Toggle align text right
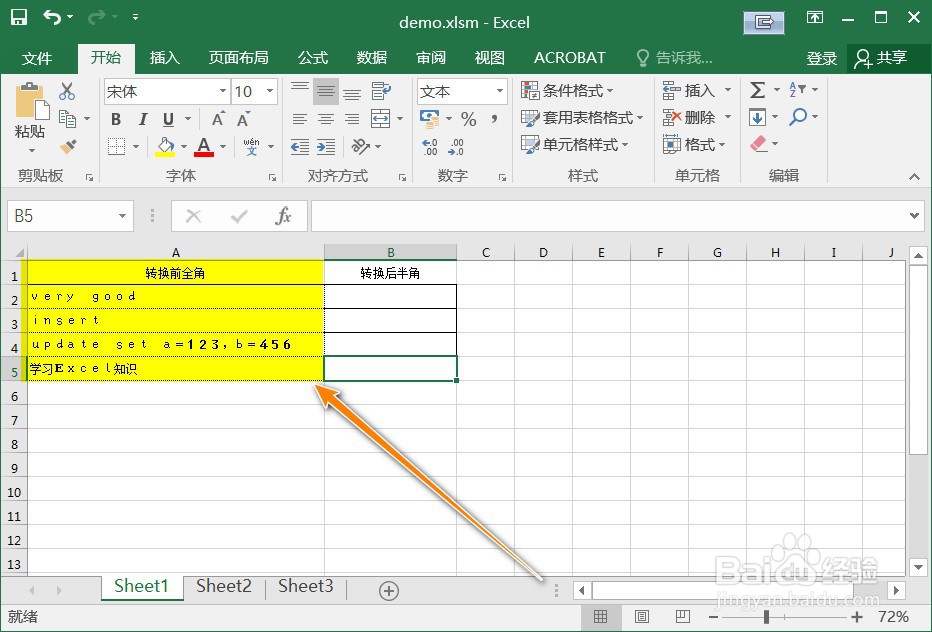This screenshot has width=932, height=632. (352, 119)
